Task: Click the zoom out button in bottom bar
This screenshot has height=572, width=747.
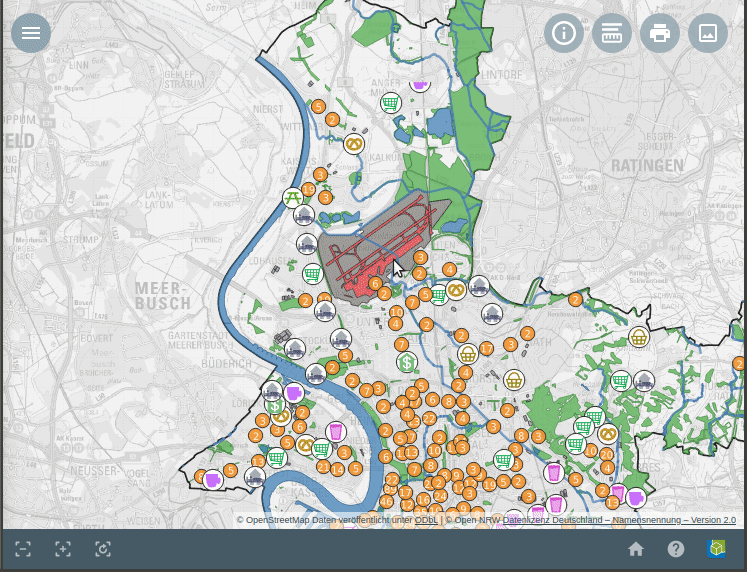Action: [23, 549]
